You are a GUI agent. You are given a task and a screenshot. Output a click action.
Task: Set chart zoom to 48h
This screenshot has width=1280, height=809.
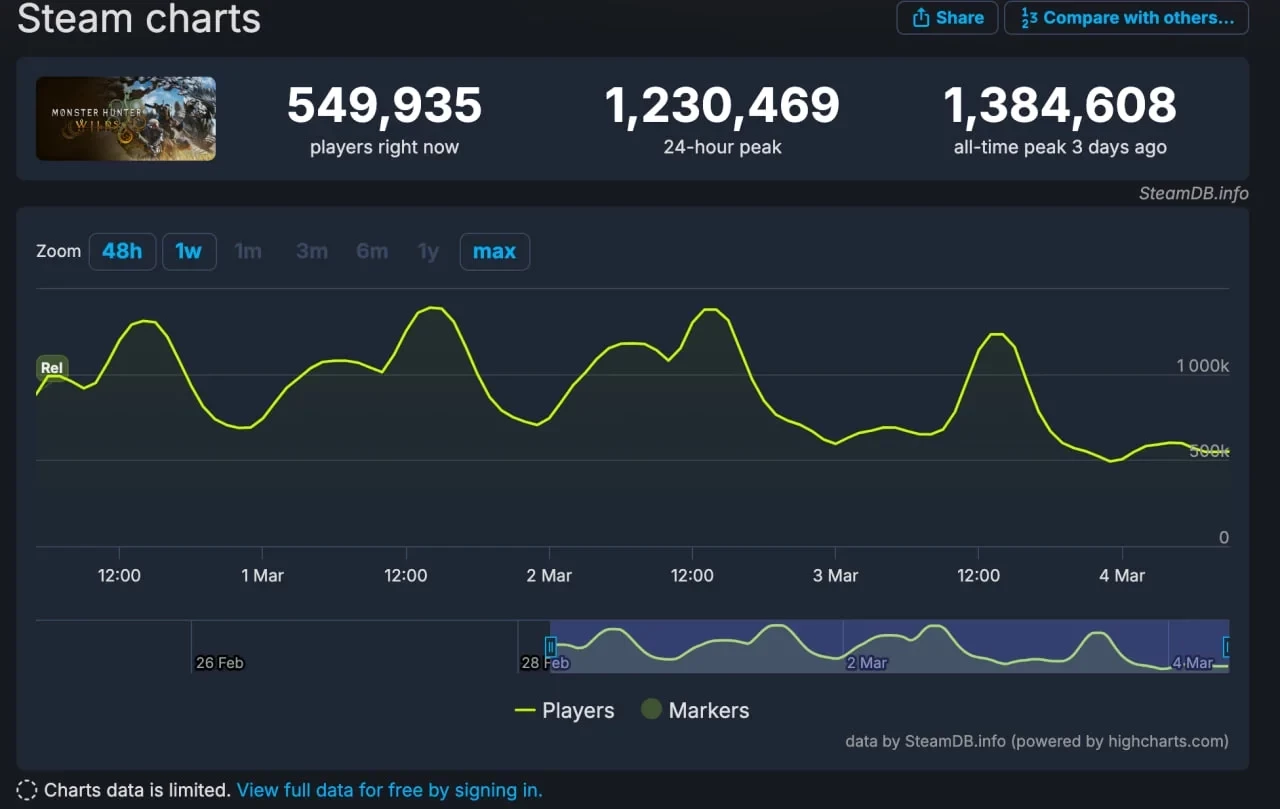tap(122, 251)
